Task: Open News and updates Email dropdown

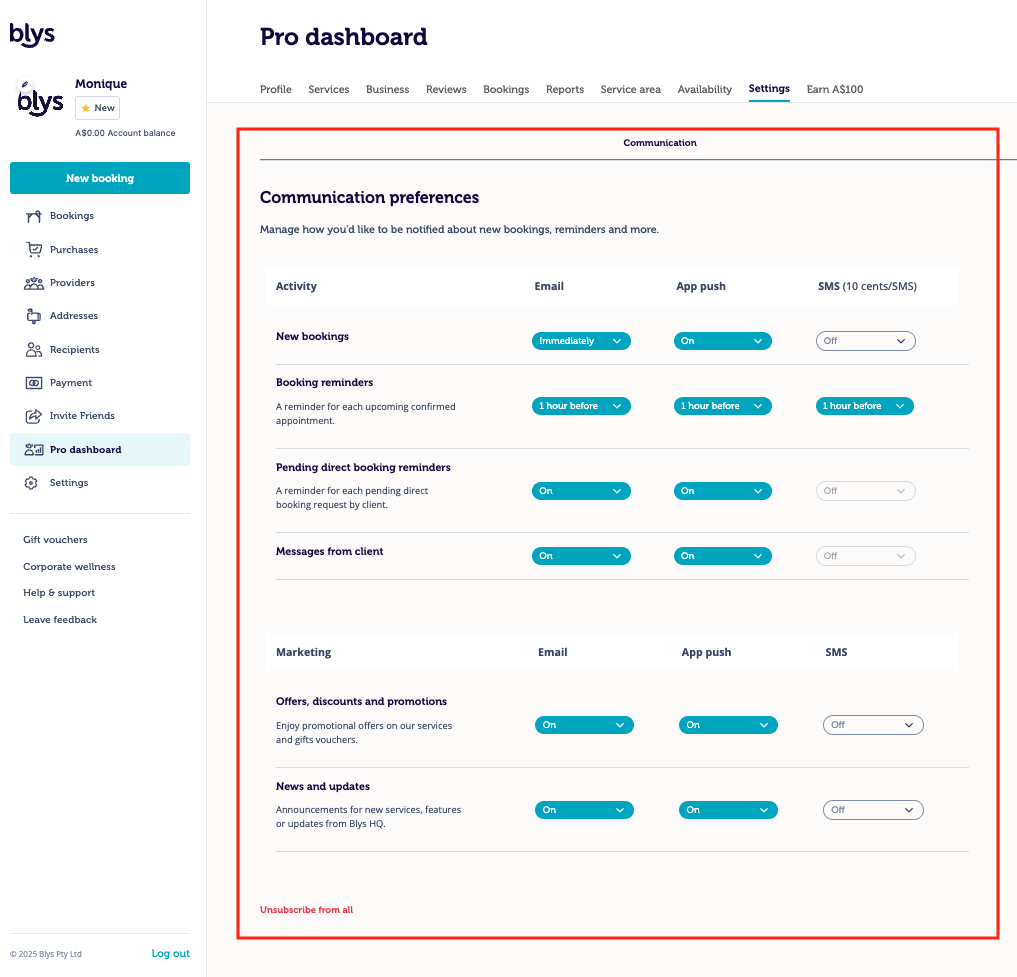Action: tap(584, 810)
